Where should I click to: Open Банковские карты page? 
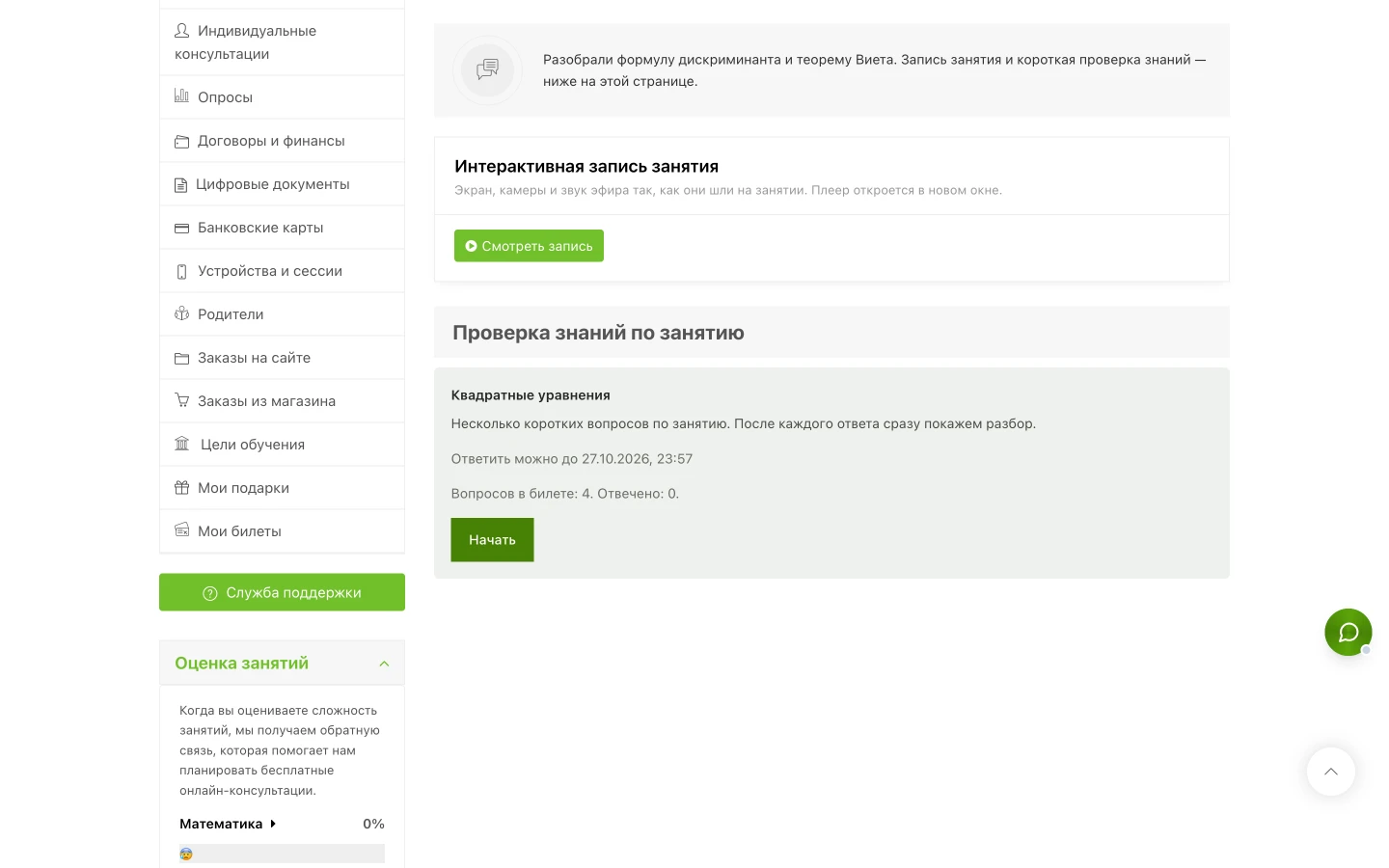click(x=282, y=228)
